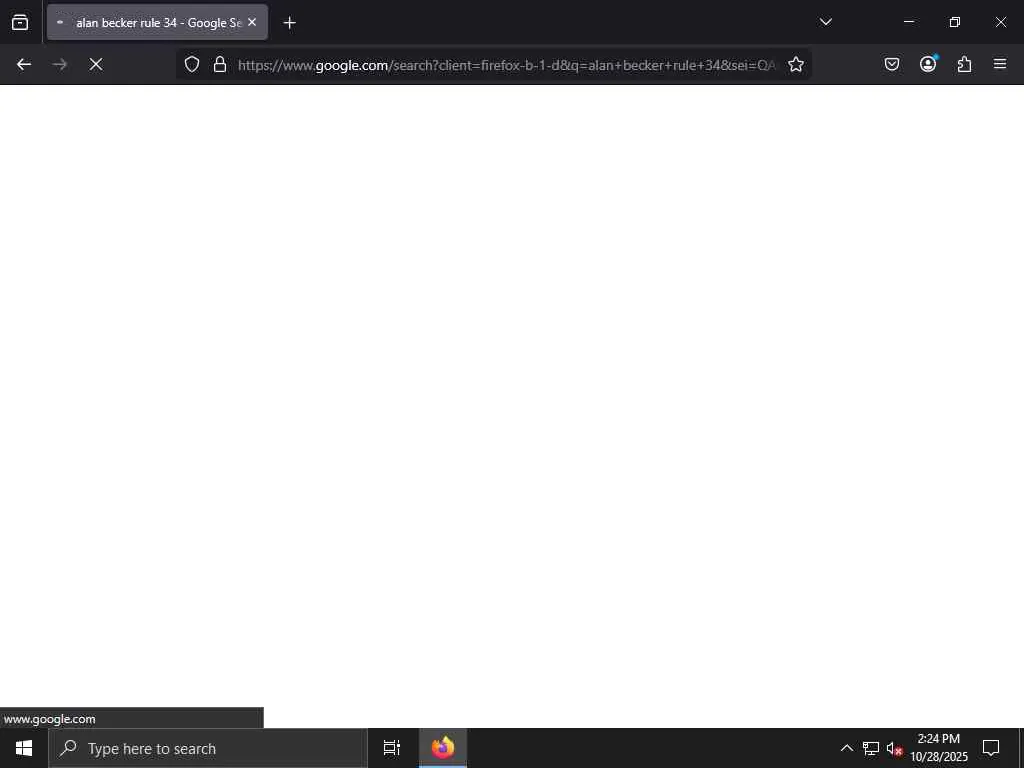This screenshot has width=1024, height=768.
Task: Expand the List all tabs chevron
Action: 825,22
